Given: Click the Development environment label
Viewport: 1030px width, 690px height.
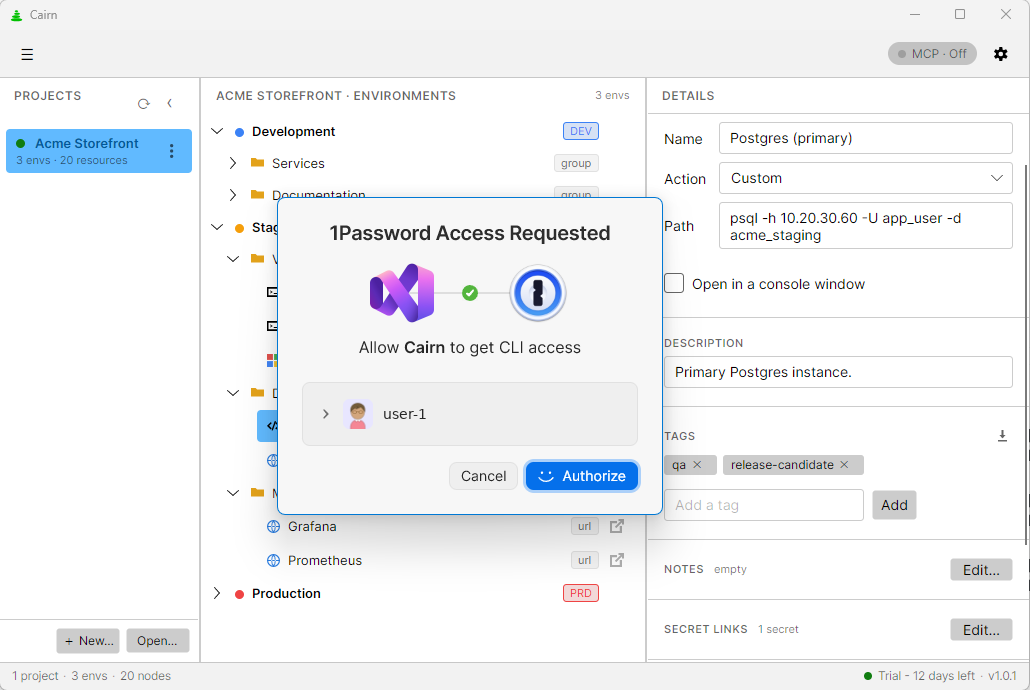Looking at the screenshot, I should point(294,131).
